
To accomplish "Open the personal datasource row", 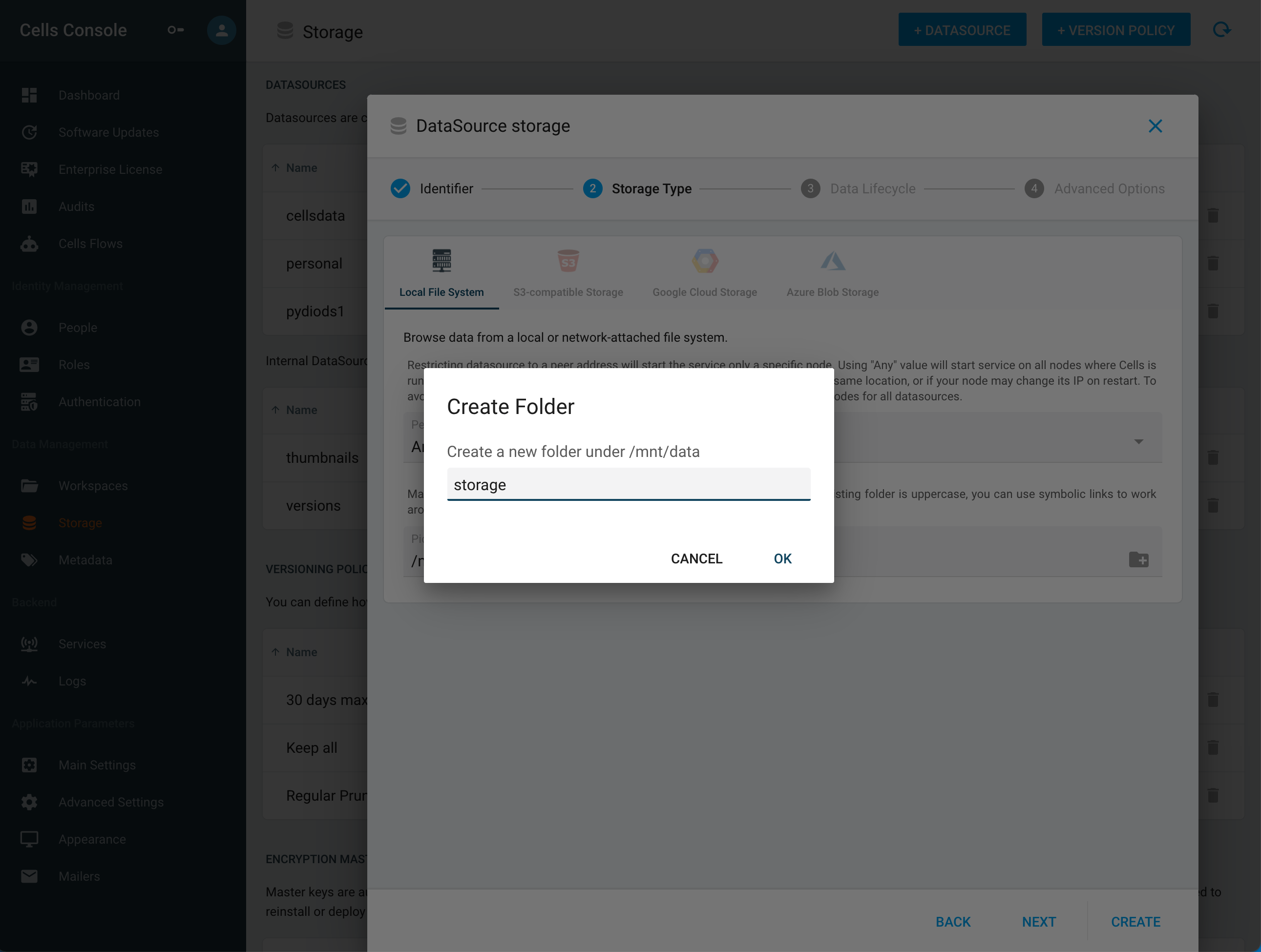I will point(315,264).
